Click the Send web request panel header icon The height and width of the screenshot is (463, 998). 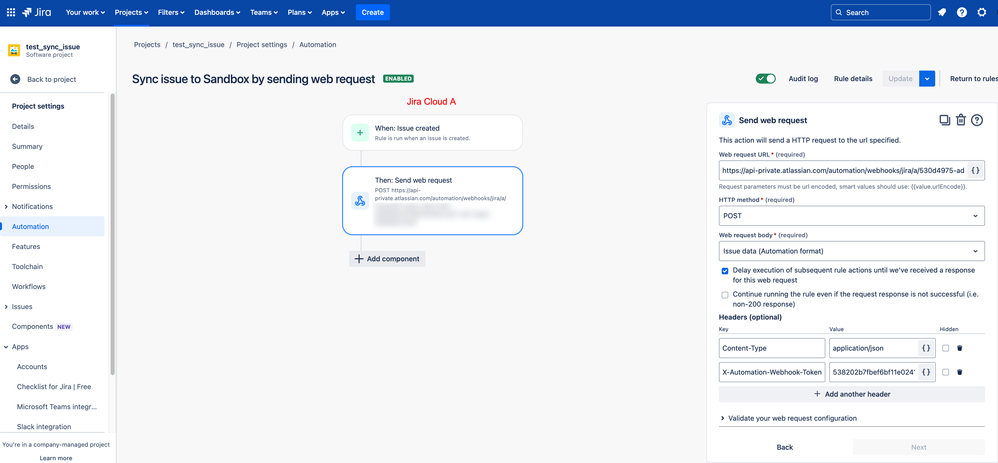coord(727,120)
